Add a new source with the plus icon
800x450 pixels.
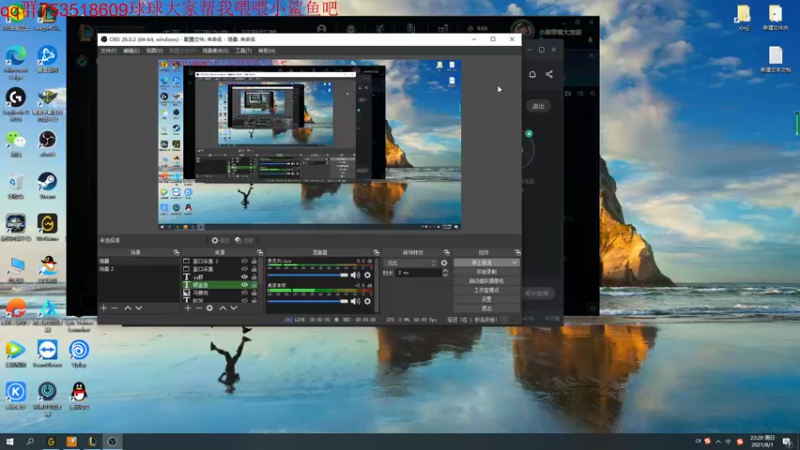pyautogui.click(x=187, y=308)
